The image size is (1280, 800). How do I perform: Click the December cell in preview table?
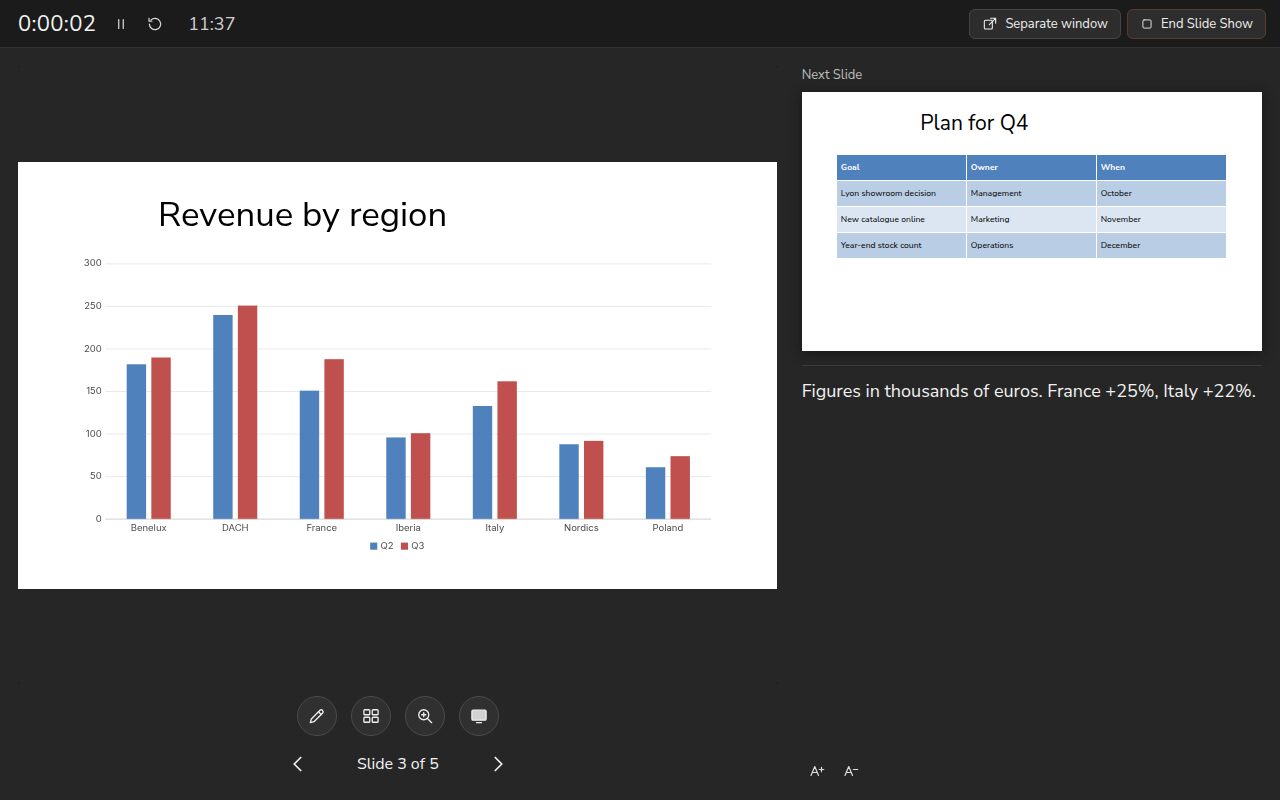(1161, 245)
